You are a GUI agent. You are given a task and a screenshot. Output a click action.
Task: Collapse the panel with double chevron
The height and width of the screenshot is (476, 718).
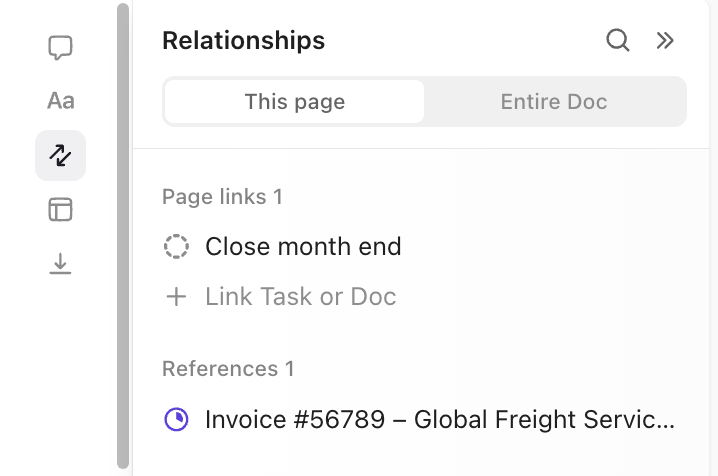665,40
